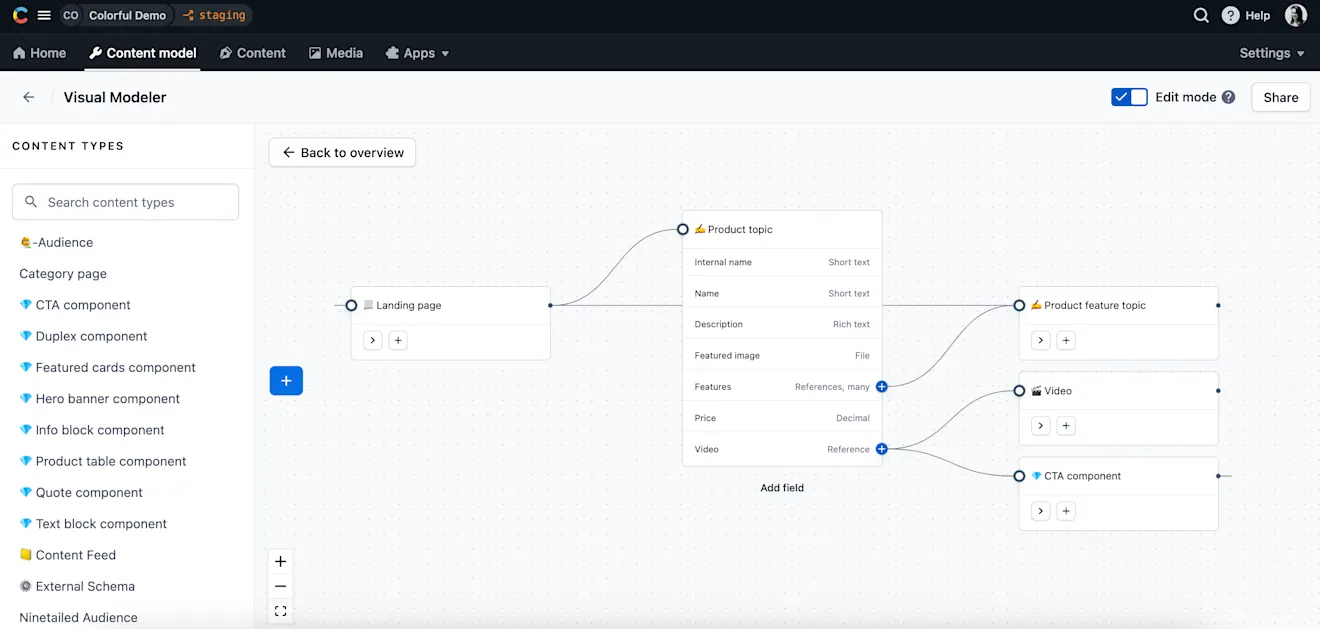
Task: Go to the Home tab
Action: pyautogui.click(x=40, y=53)
